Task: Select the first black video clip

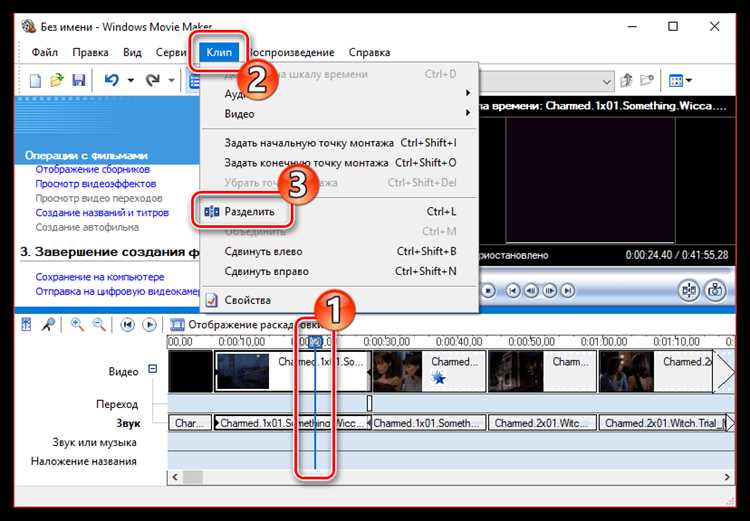Action: point(190,371)
